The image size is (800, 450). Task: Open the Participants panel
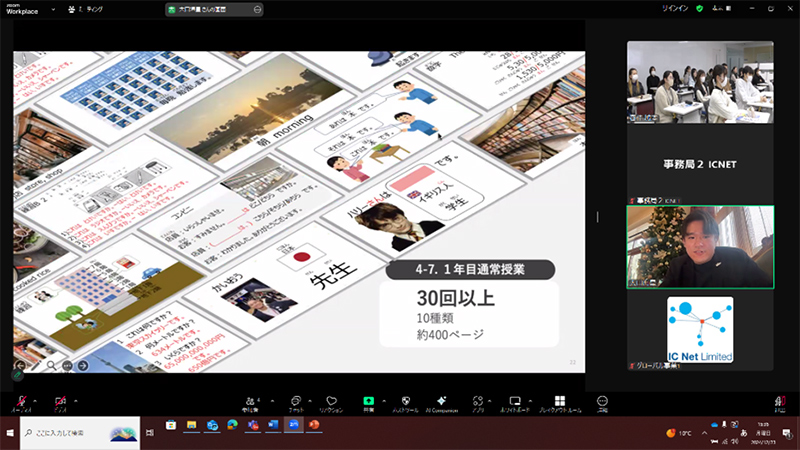(x=251, y=404)
